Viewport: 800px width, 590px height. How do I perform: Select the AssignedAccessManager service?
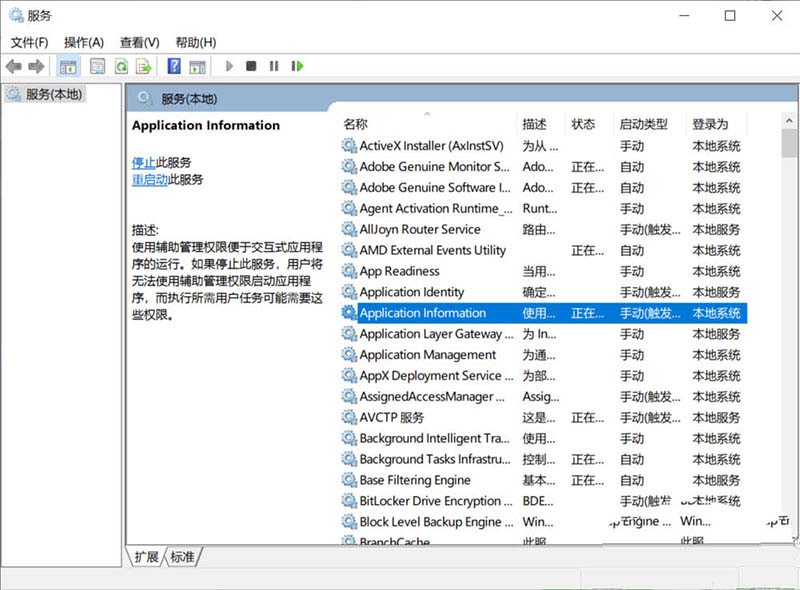544,397
